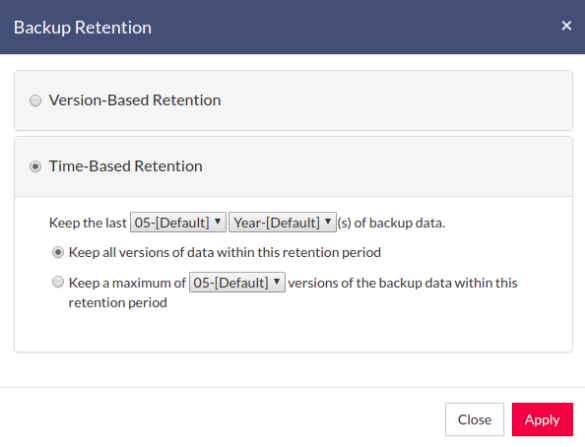Viewport: 585px width, 447px height.
Task: Click the arrow on the maximum versions combo box
Action: tap(277, 282)
